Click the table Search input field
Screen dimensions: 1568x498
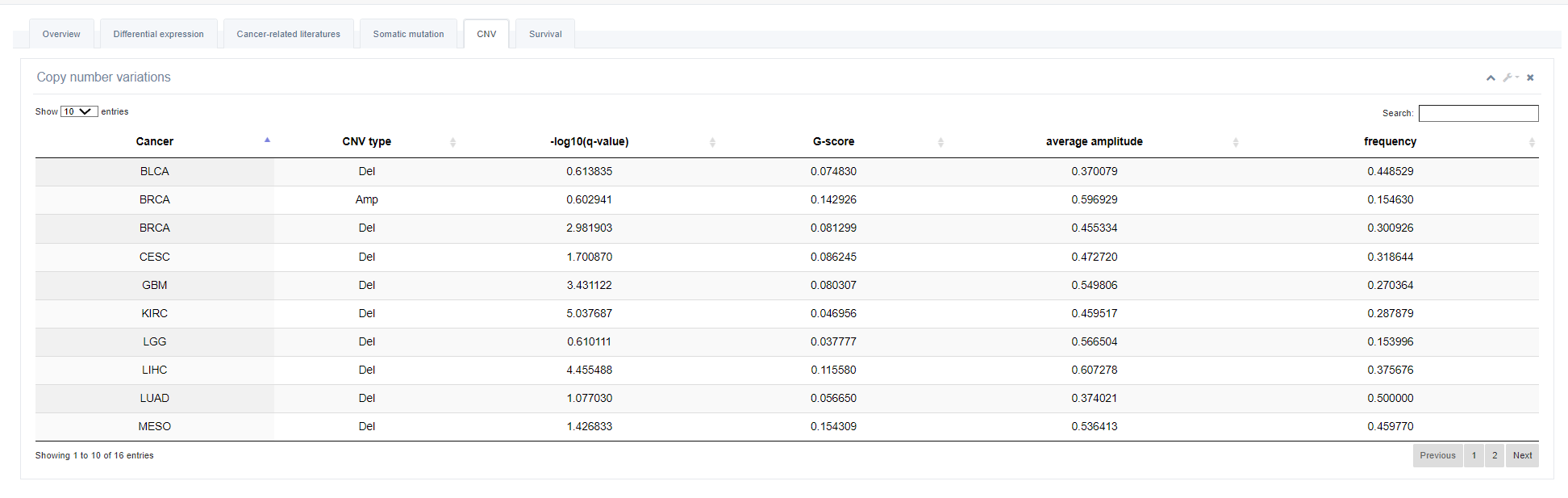click(x=1478, y=113)
